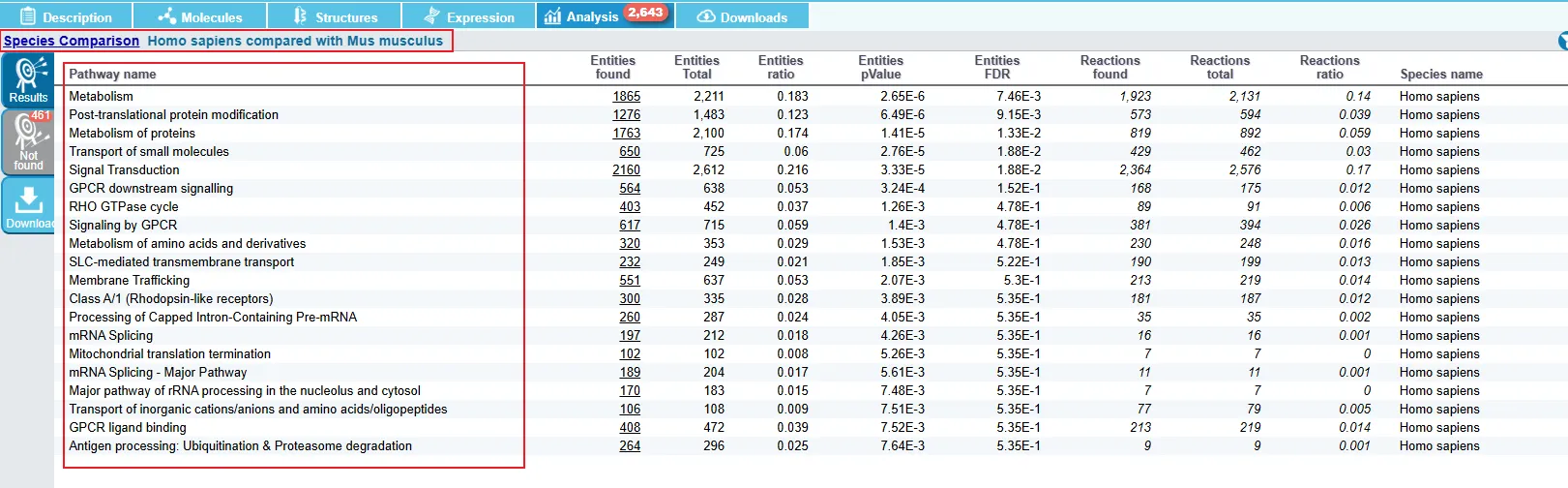Click the 2160 entities link for Signal Transduction

[626, 169]
